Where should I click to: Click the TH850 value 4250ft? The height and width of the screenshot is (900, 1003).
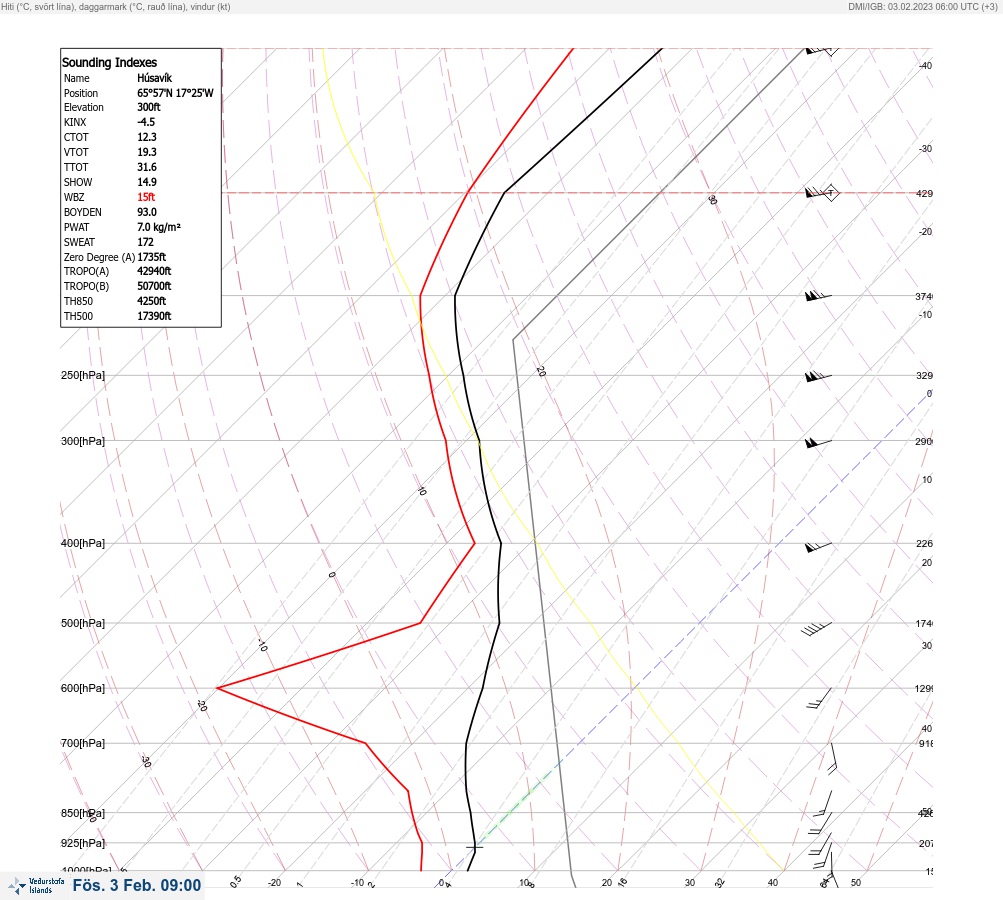point(152,301)
